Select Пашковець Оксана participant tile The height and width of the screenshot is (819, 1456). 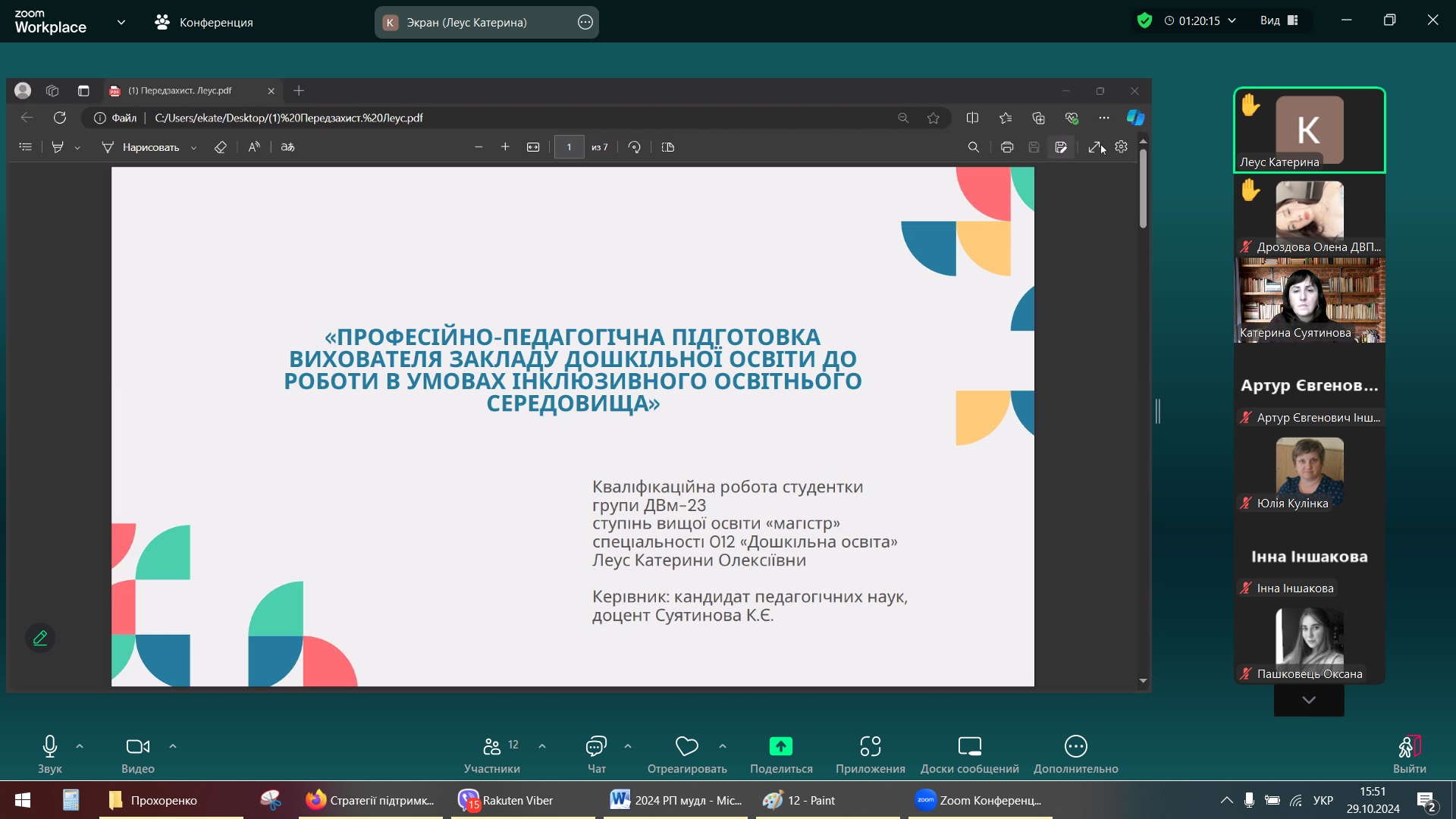point(1310,642)
